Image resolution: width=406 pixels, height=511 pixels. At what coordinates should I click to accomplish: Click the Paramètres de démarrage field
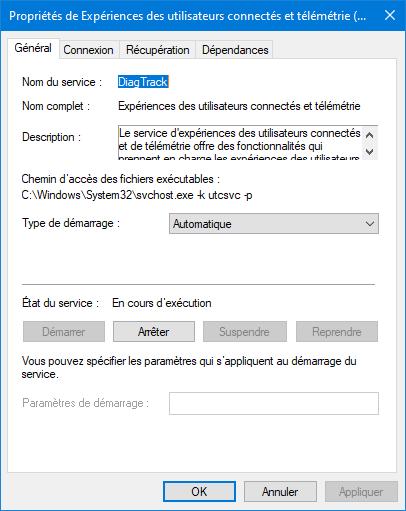coord(274,403)
